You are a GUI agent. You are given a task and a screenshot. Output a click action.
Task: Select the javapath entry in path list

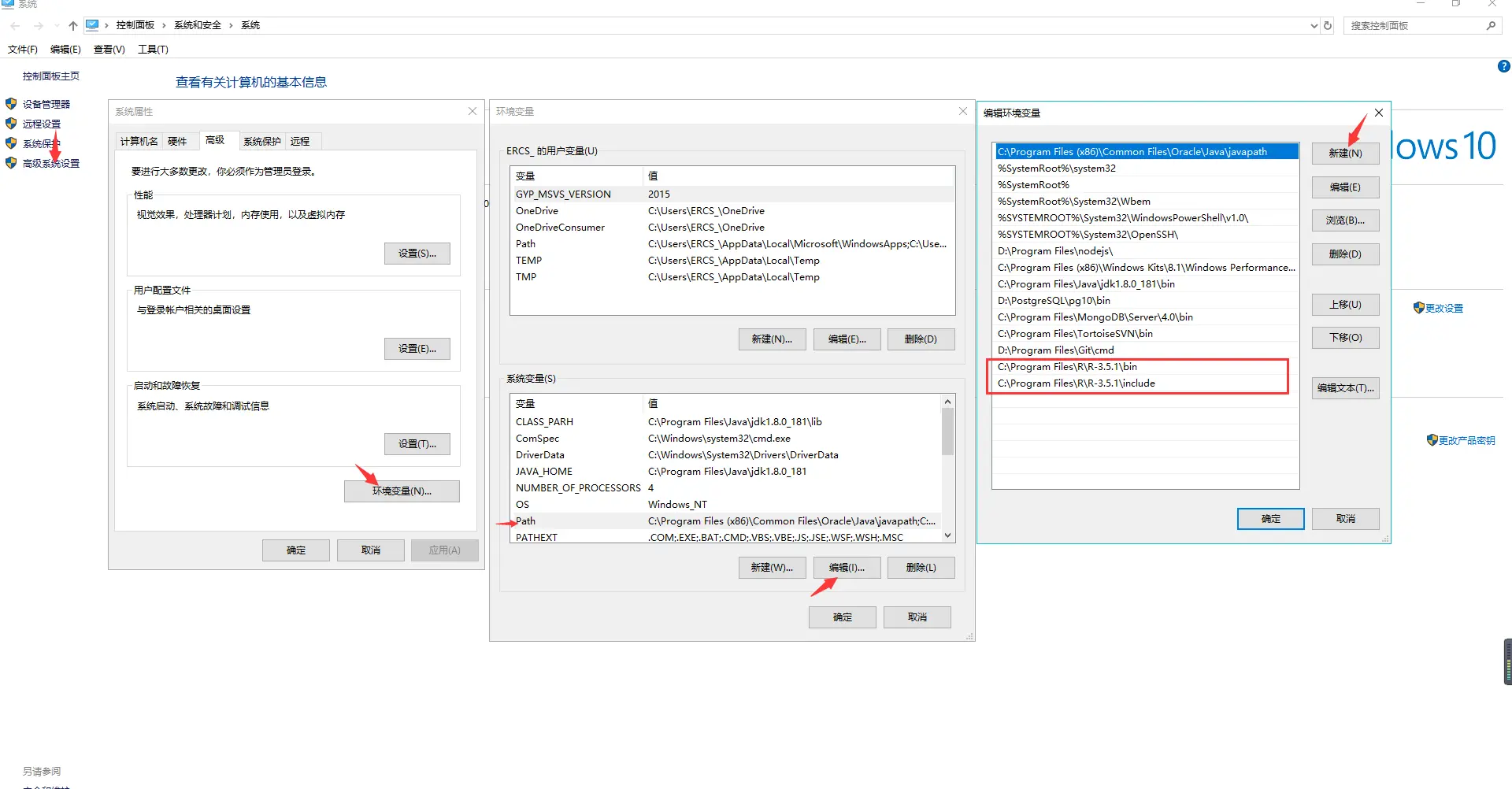1146,152
